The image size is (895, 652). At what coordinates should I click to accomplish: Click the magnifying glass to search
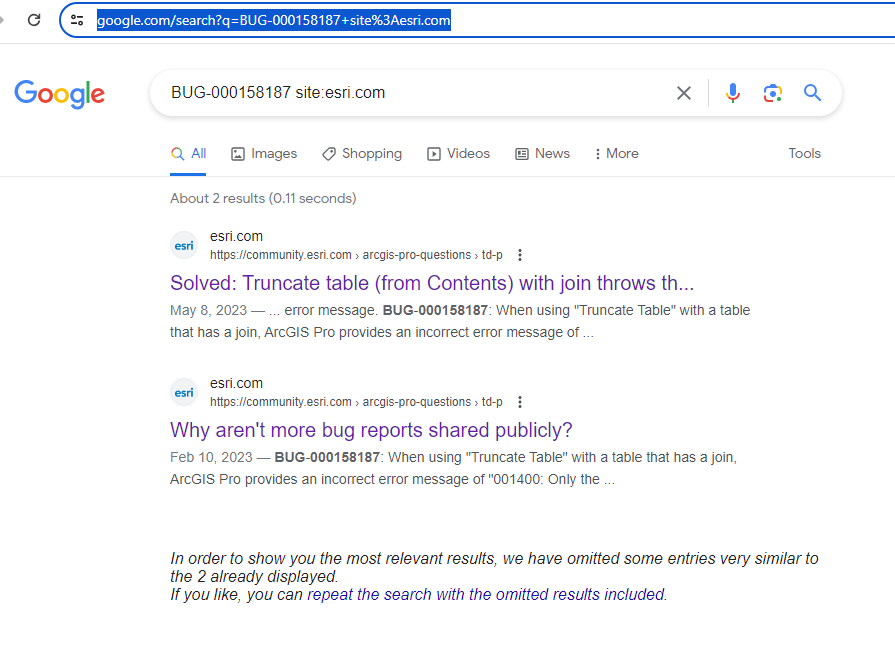pos(812,92)
